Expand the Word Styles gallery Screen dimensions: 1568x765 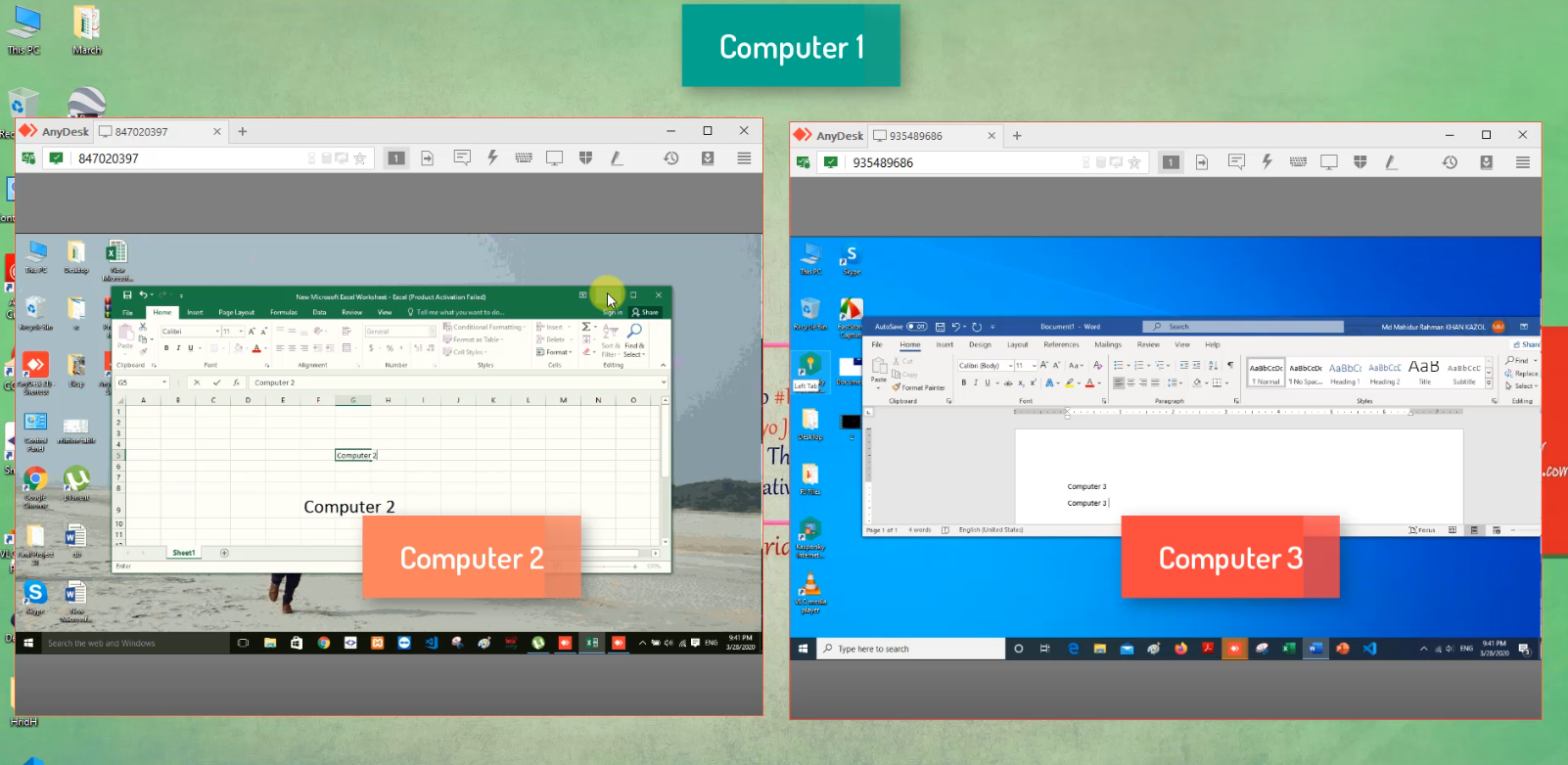1489,384
